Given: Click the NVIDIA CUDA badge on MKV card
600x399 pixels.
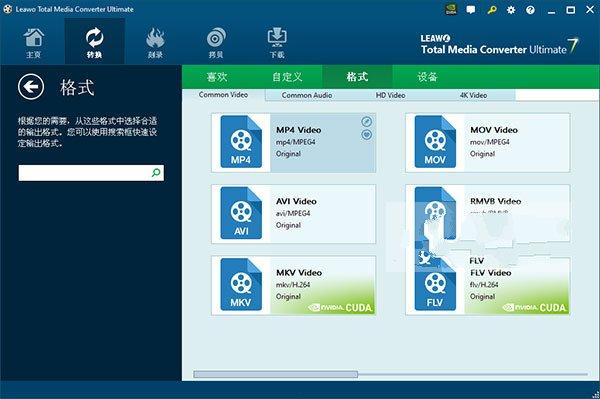Looking at the screenshot, I should click(x=340, y=308).
